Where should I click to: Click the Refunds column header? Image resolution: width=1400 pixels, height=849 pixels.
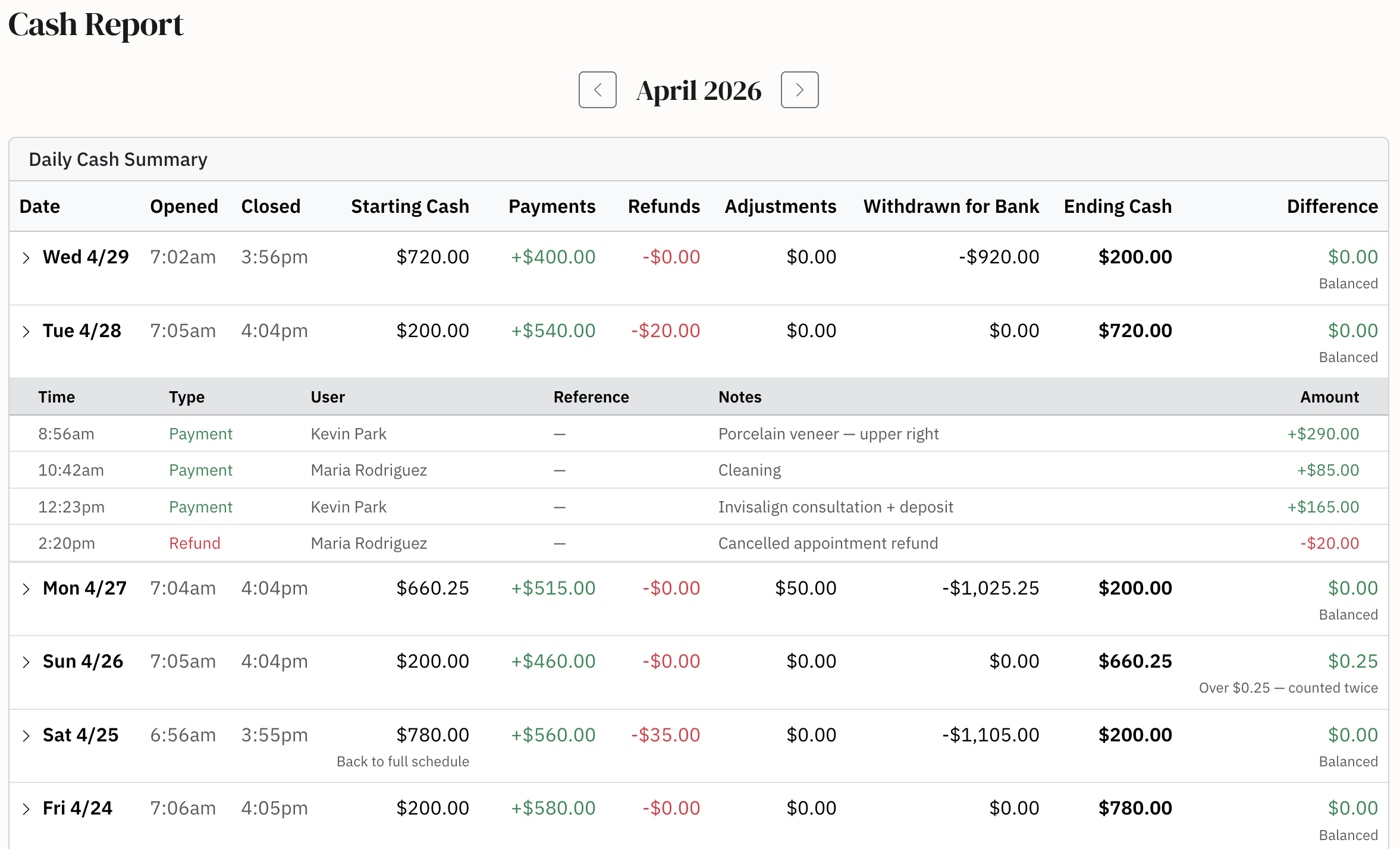pos(664,206)
